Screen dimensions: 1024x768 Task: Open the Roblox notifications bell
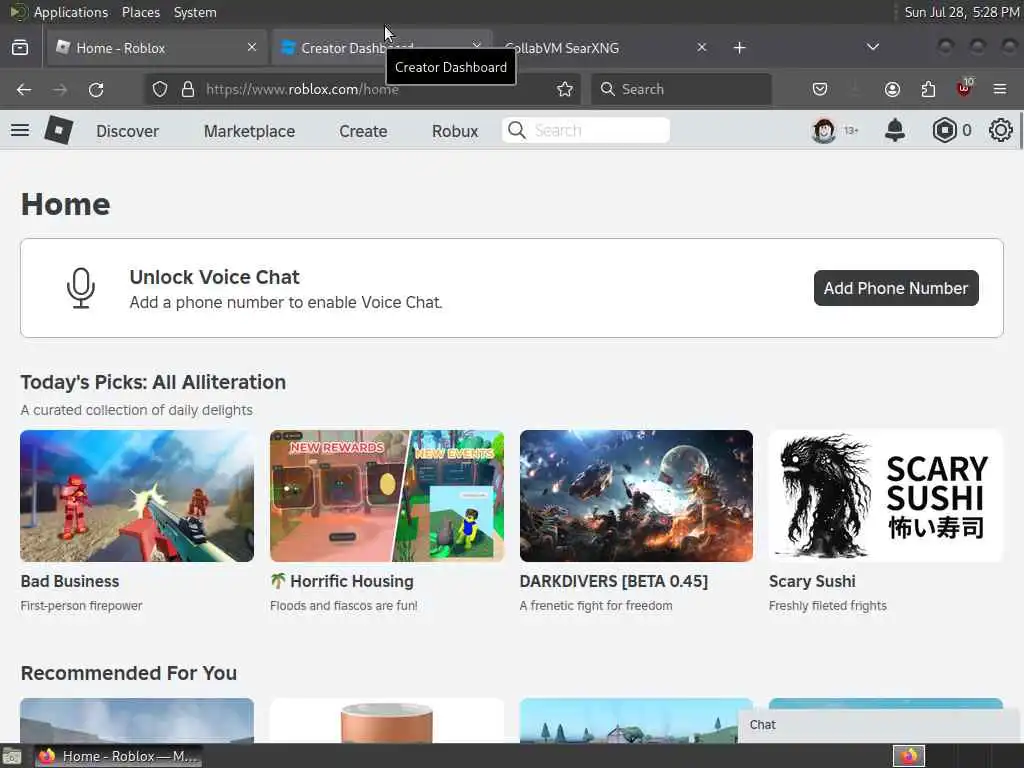tap(895, 130)
